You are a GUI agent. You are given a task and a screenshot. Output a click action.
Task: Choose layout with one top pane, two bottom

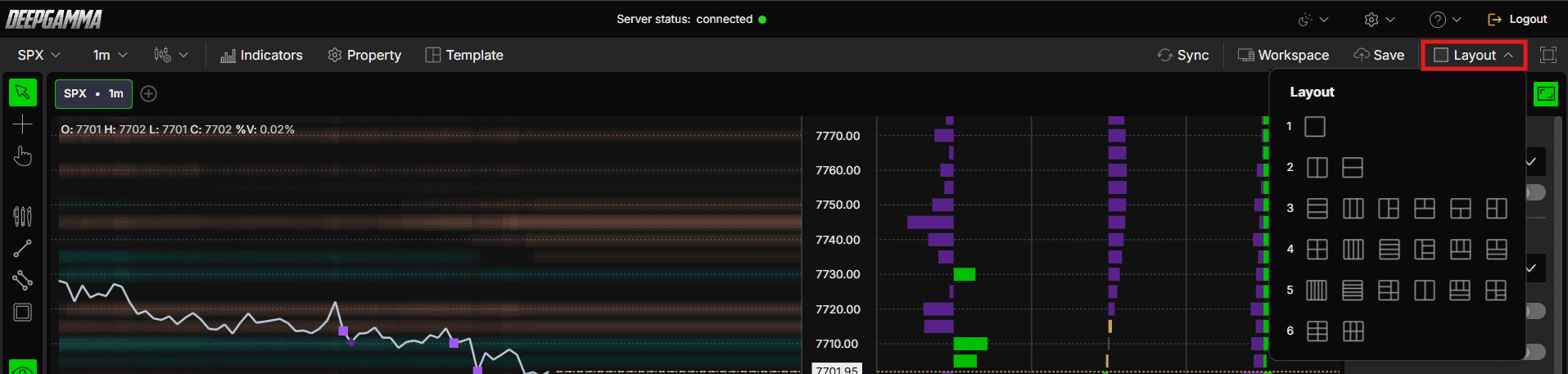pos(1461,209)
